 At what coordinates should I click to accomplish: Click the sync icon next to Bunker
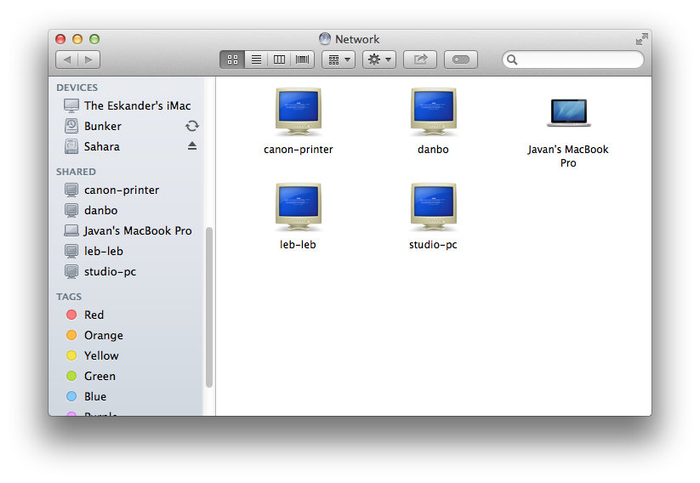tap(192, 126)
